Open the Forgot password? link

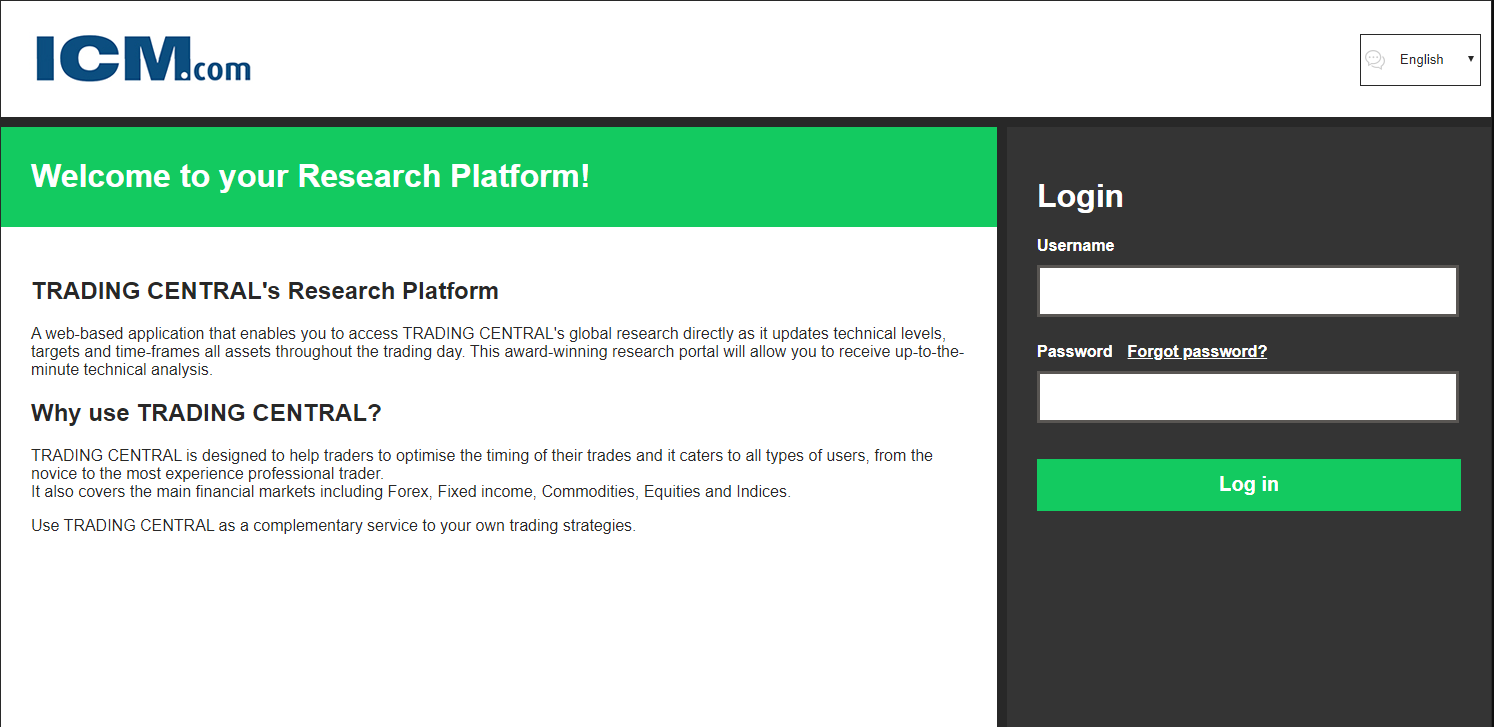coord(1197,351)
